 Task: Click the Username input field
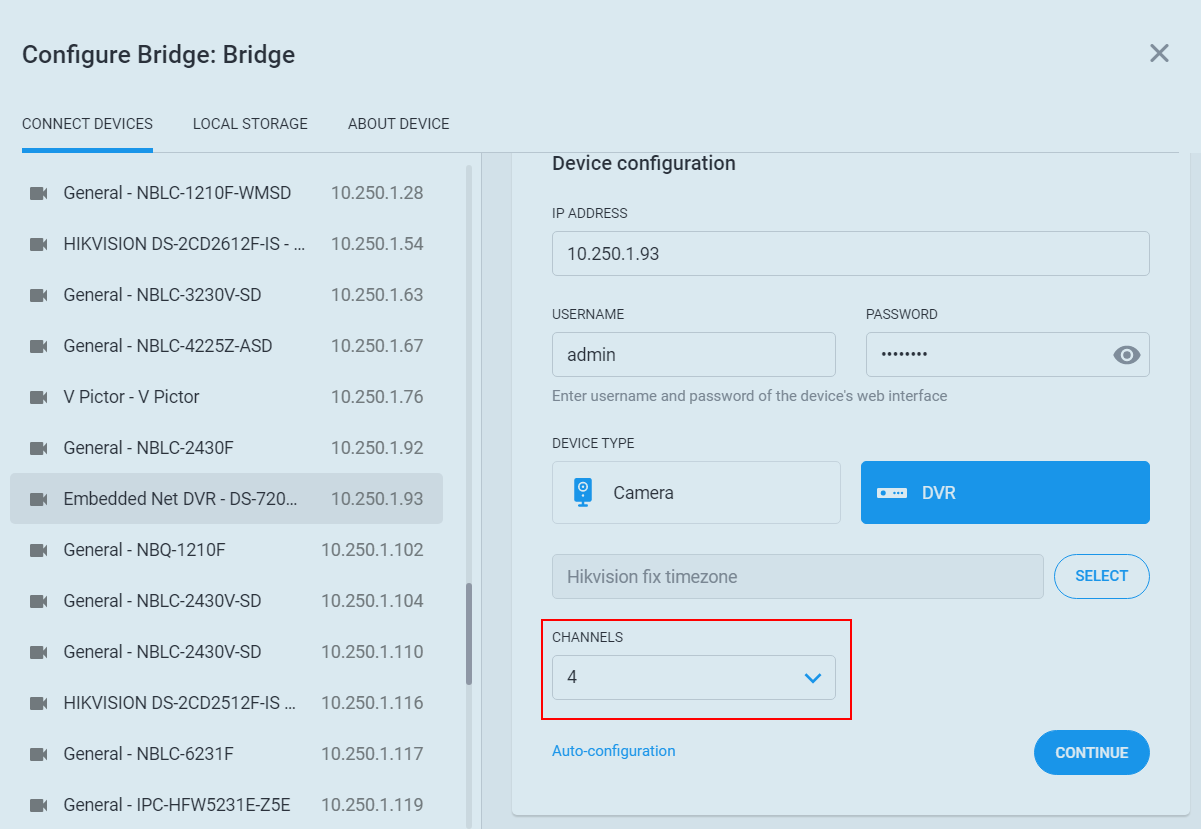(x=694, y=355)
